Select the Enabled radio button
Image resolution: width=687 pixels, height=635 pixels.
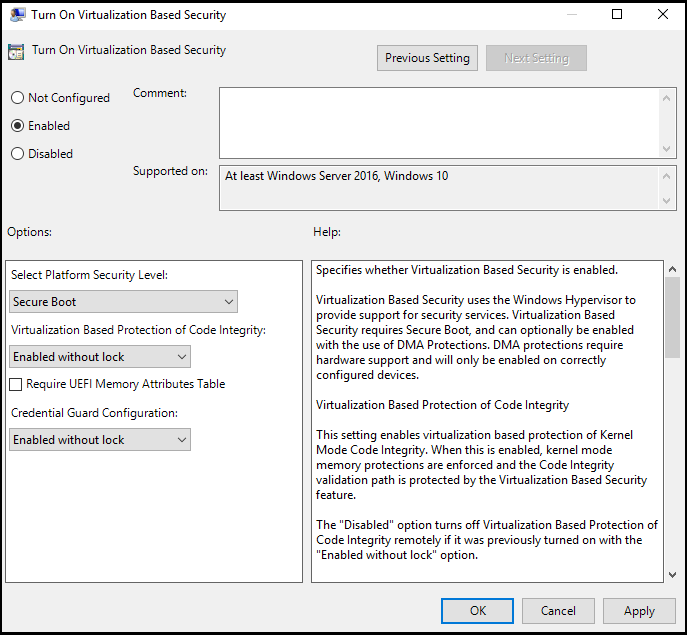pyautogui.click(x=17, y=126)
